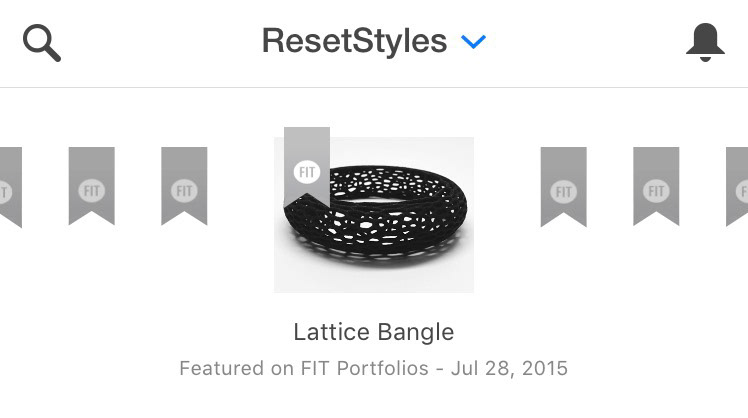Tap the cut-off FIT ribbon at far right edge
The height and width of the screenshot is (418, 748).
click(737, 187)
